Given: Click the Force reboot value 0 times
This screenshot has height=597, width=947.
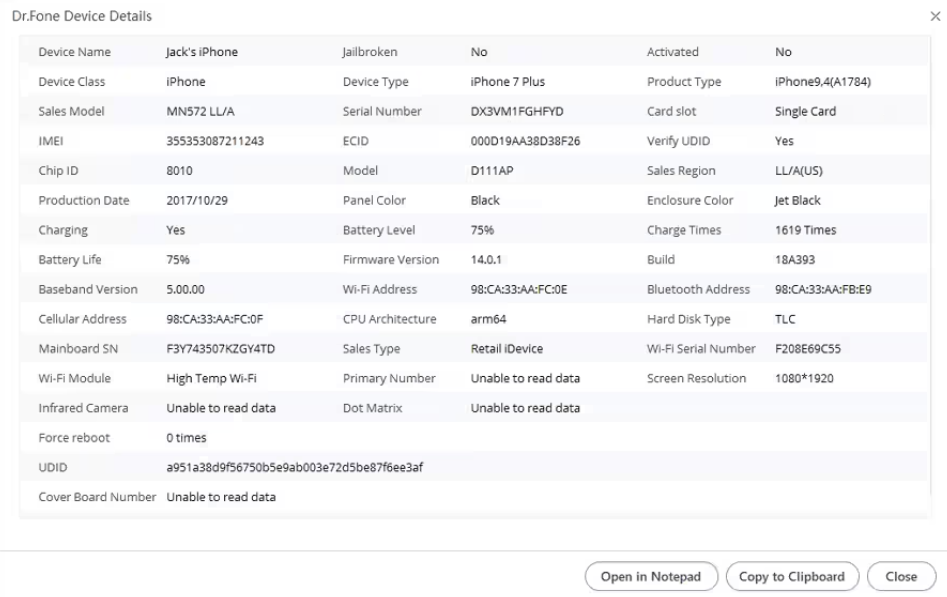Looking at the screenshot, I should coord(186,437).
